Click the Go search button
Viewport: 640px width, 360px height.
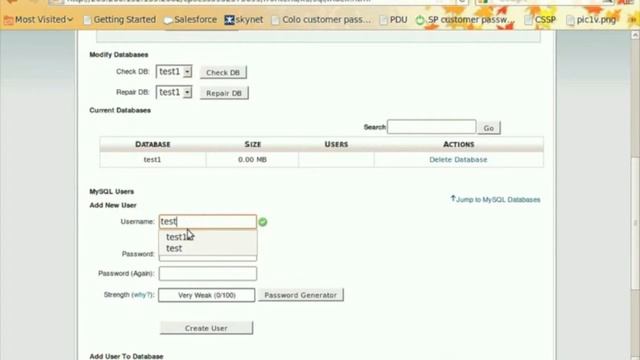(x=489, y=128)
